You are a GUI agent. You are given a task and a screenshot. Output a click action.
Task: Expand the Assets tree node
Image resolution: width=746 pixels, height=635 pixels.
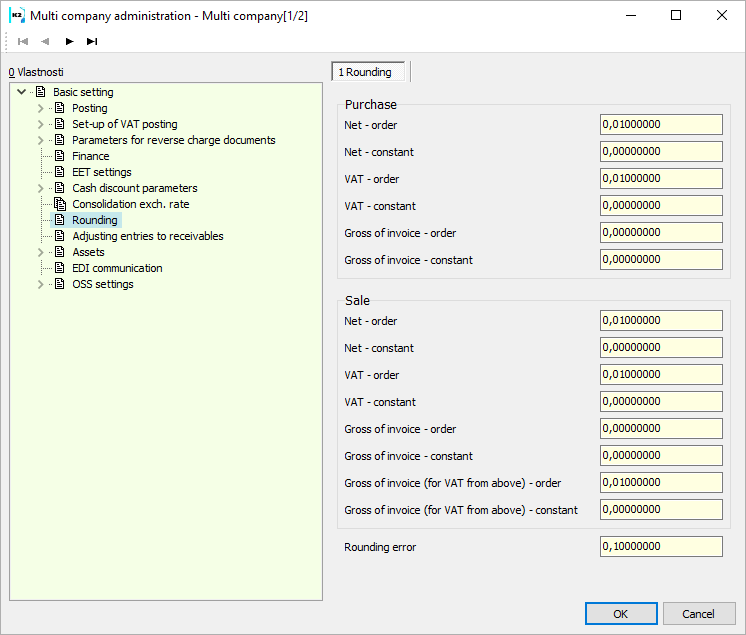tap(41, 252)
